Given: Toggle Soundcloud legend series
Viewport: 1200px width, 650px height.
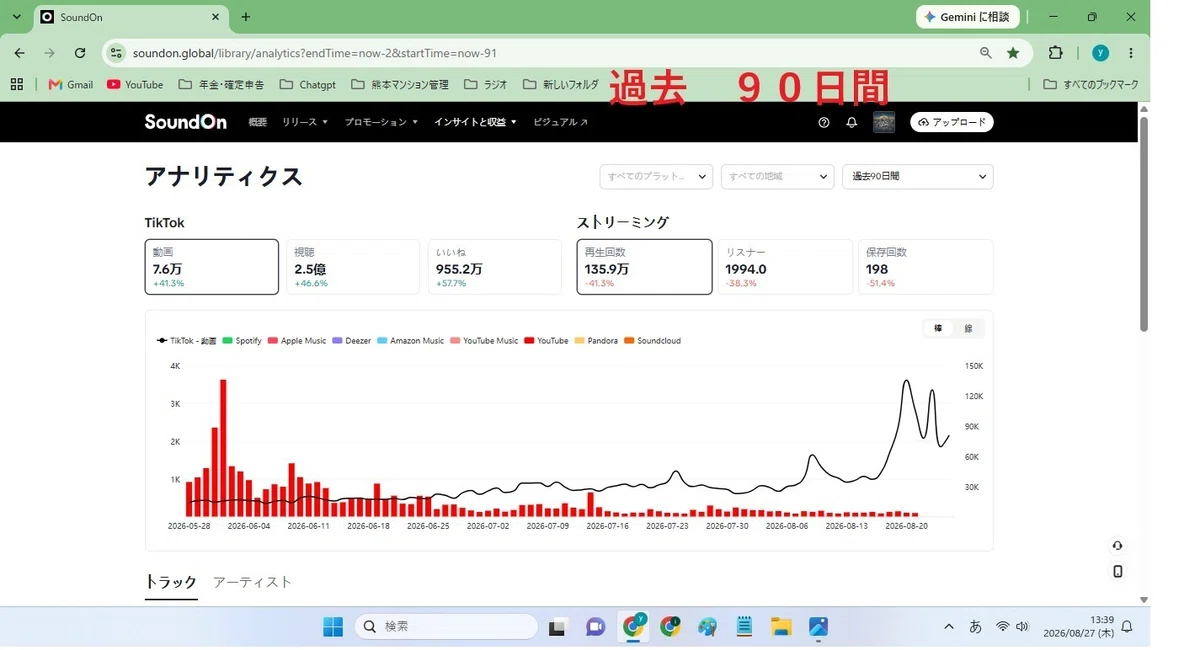Looking at the screenshot, I should (653, 341).
